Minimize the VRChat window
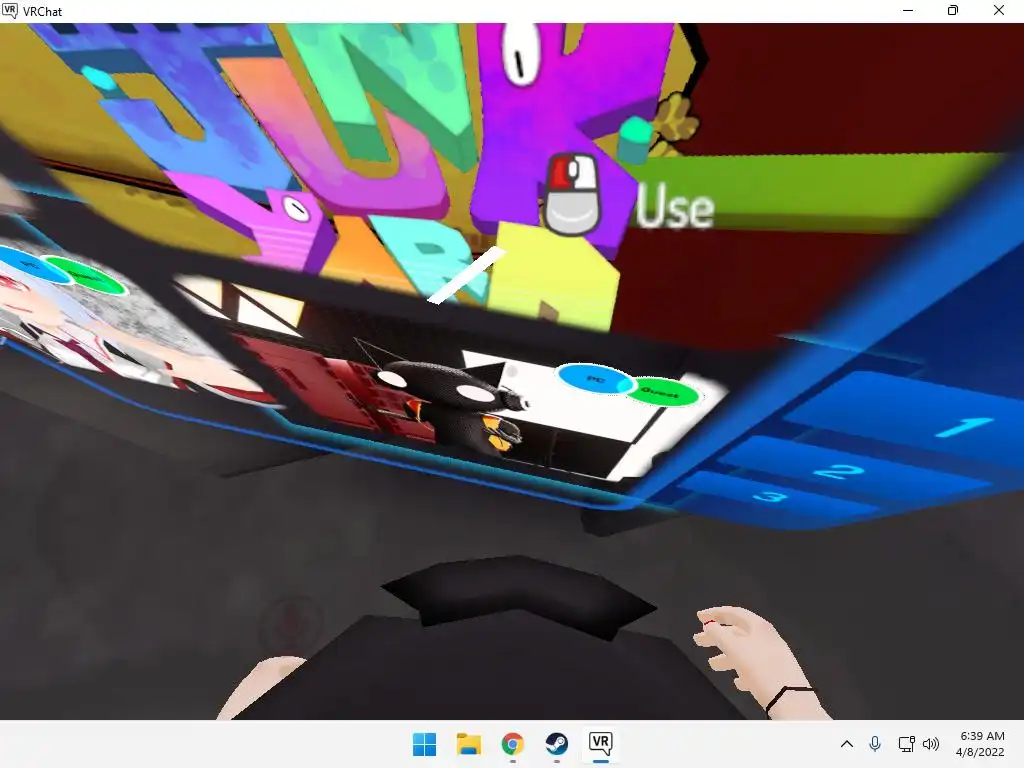1024x768 pixels. coord(908,10)
